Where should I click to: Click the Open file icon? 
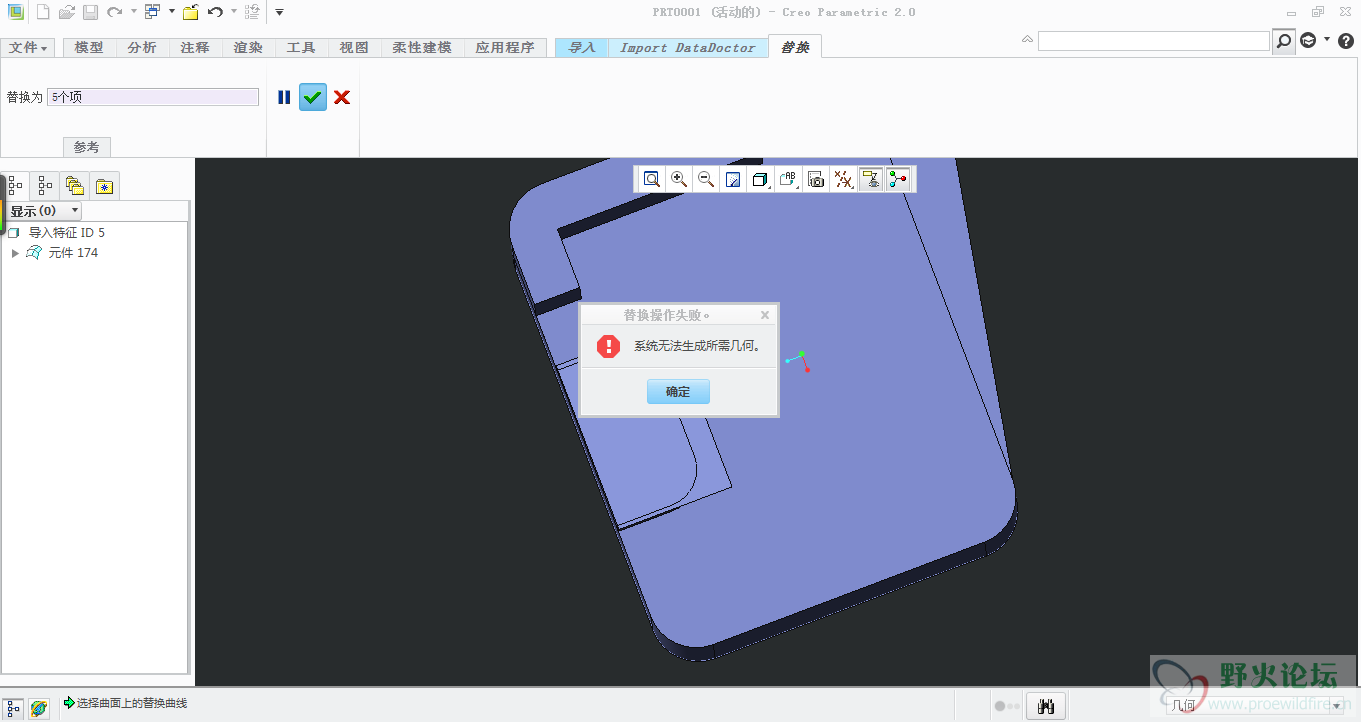(x=67, y=12)
